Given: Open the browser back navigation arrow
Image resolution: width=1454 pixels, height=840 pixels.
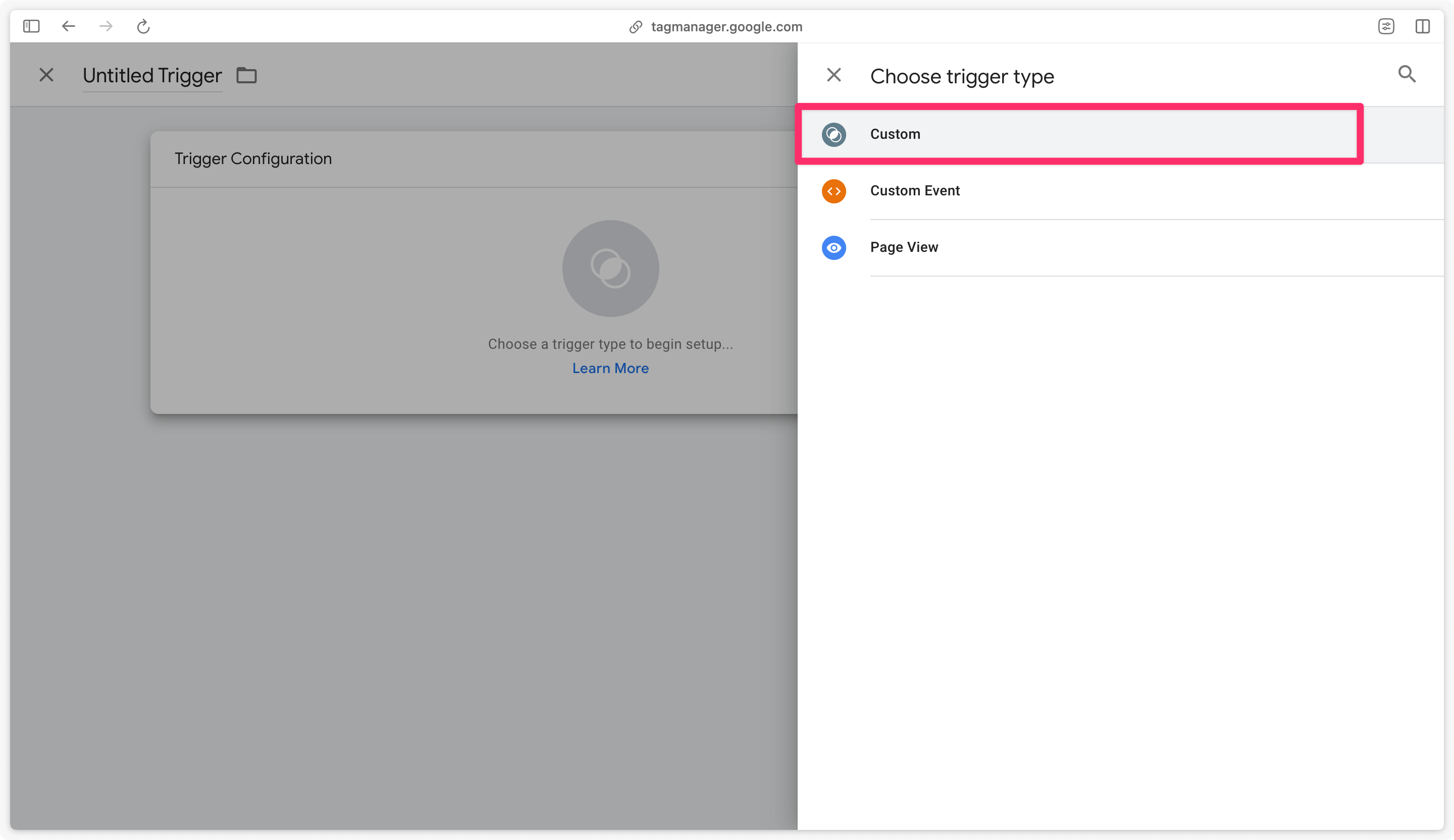Looking at the screenshot, I should (x=69, y=26).
